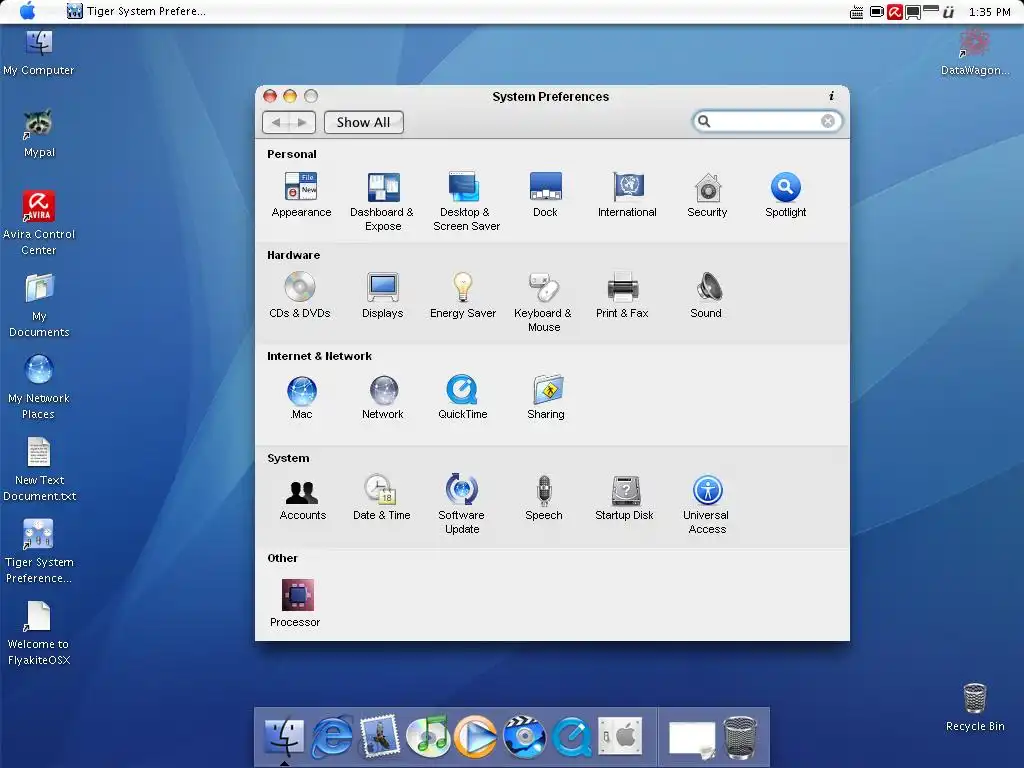Select My Computer desktop icon

[39, 53]
